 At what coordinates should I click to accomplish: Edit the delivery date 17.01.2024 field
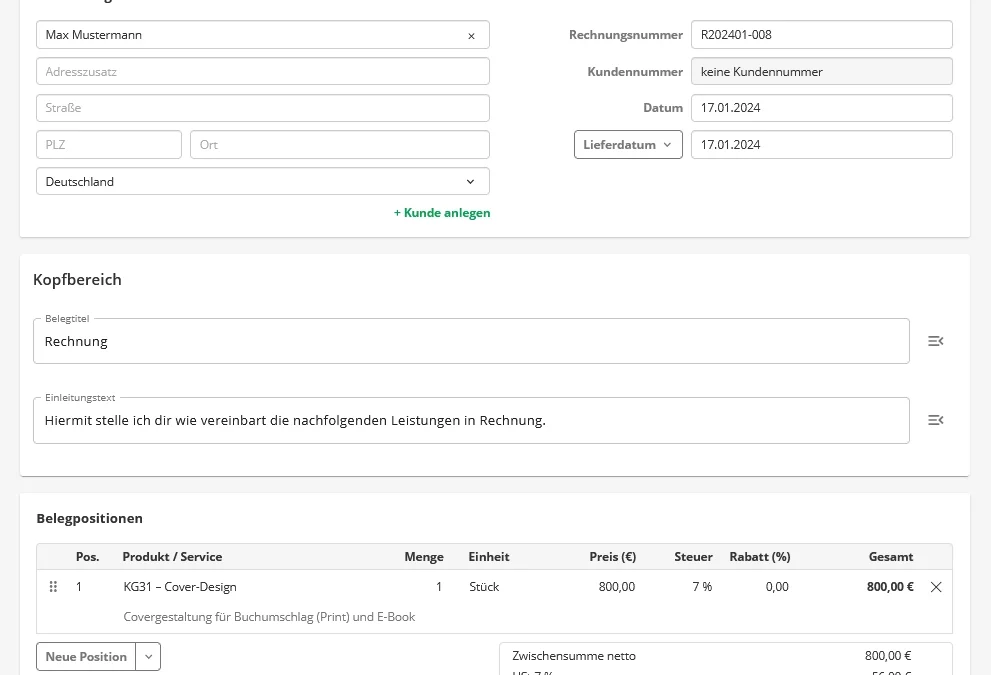pos(820,145)
